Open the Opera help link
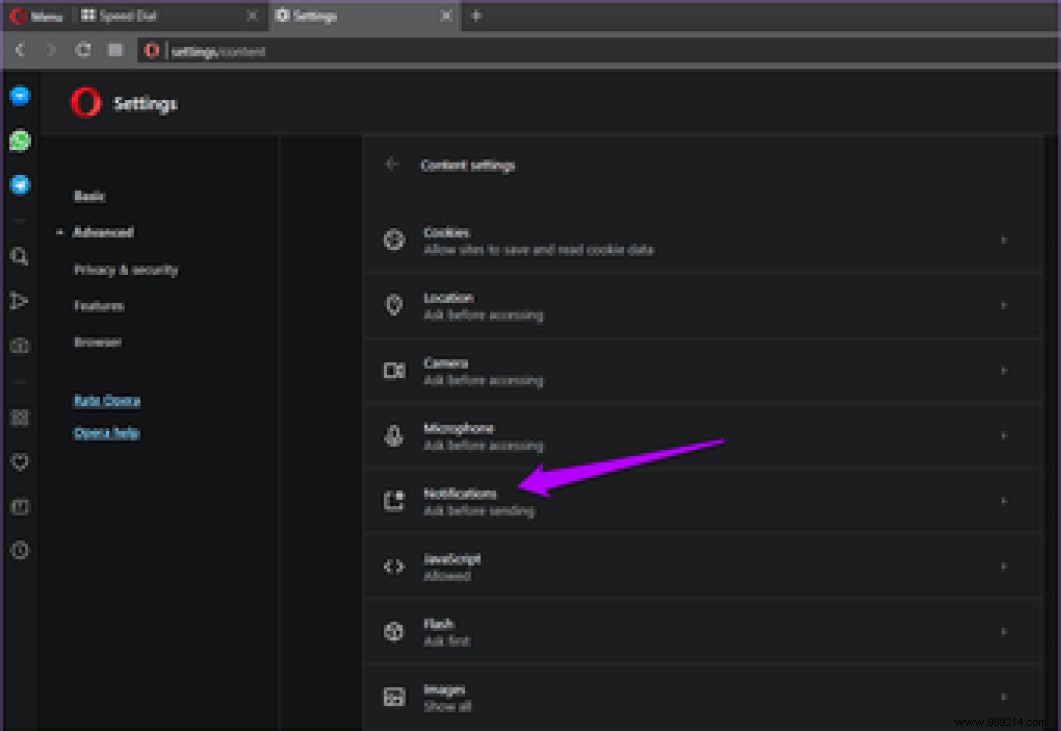The height and width of the screenshot is (731, 1061). click(x=106, y=432)
